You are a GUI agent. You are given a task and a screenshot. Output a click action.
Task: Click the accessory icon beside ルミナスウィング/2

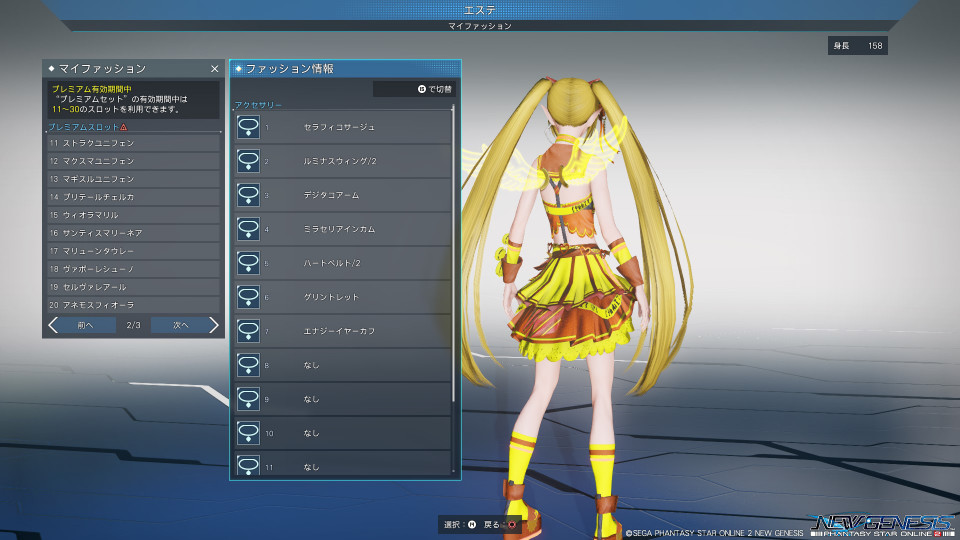(248, 161)
